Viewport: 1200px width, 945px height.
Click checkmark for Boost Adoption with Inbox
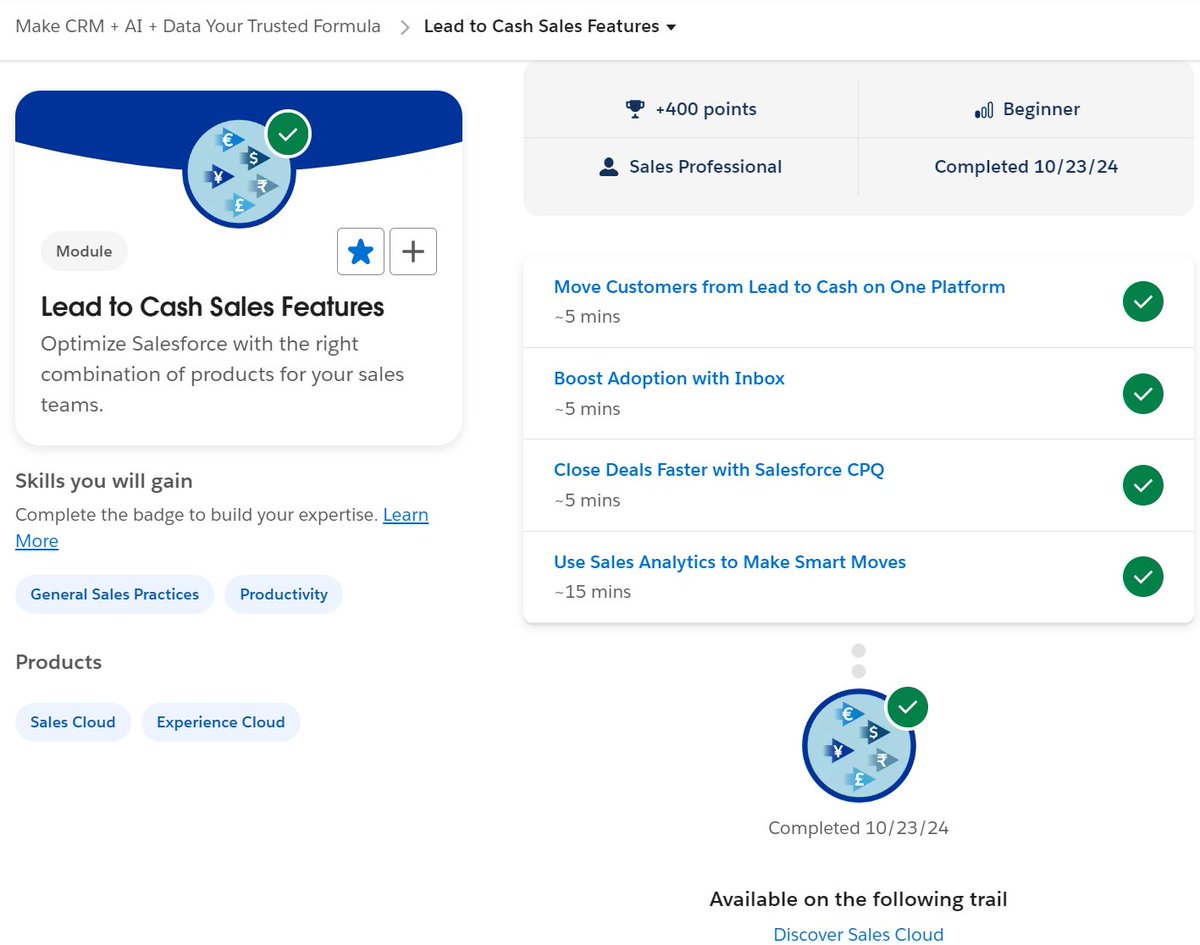coord(1143,393)
